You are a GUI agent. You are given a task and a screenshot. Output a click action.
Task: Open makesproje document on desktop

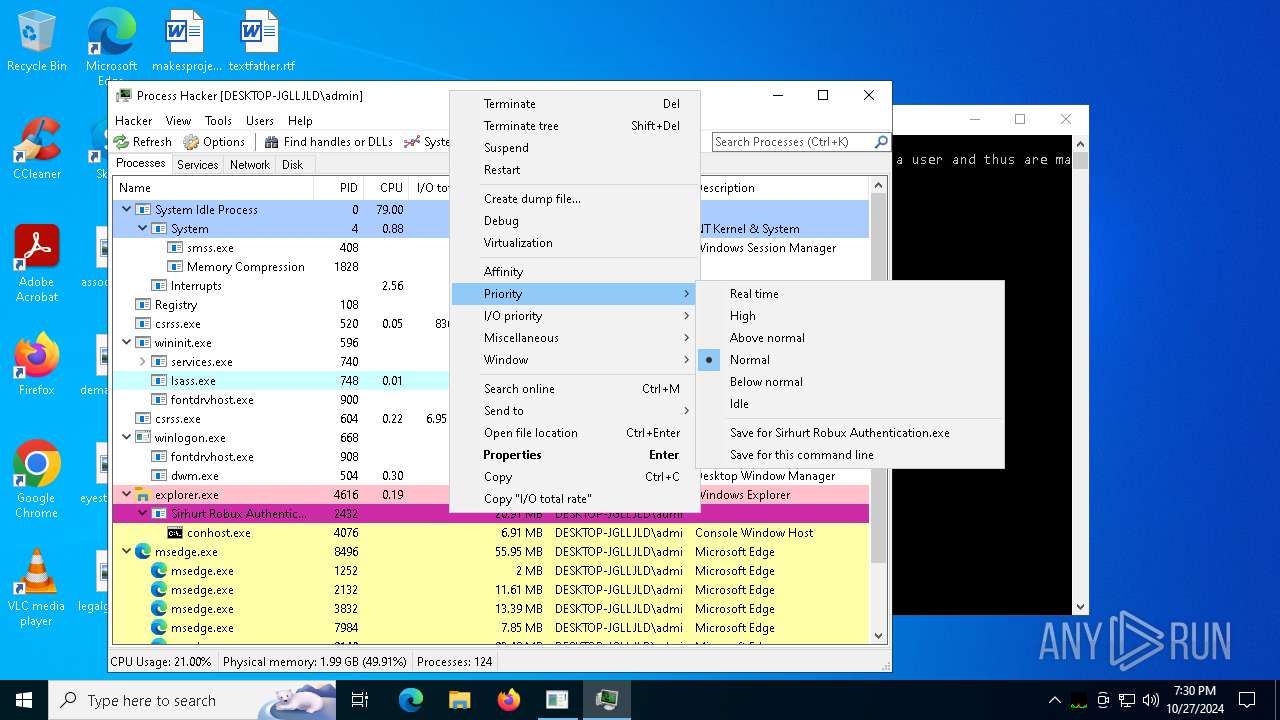185,42
